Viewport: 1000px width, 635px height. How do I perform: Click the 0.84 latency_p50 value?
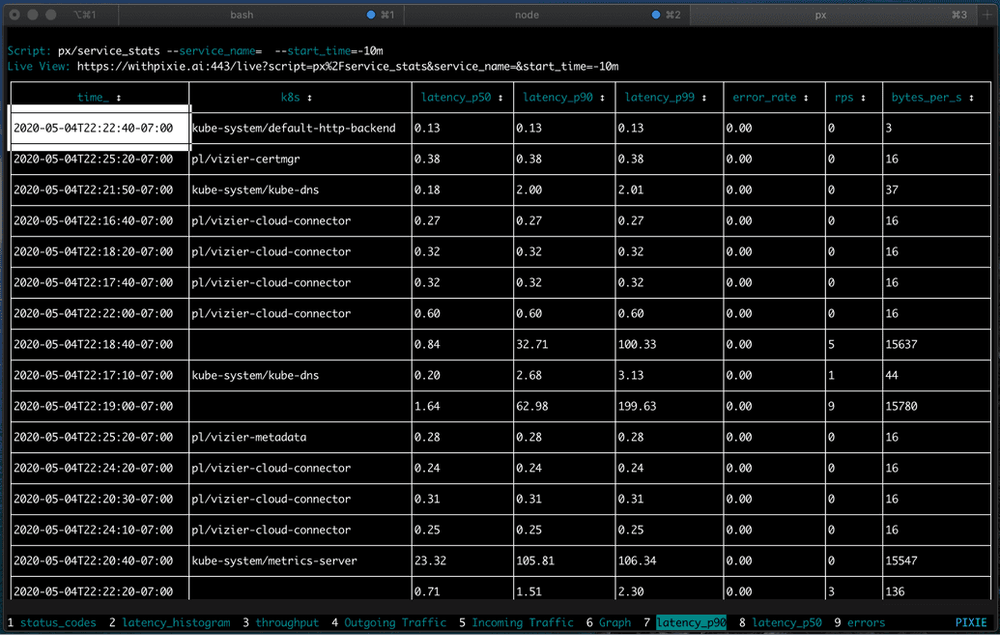427,344
